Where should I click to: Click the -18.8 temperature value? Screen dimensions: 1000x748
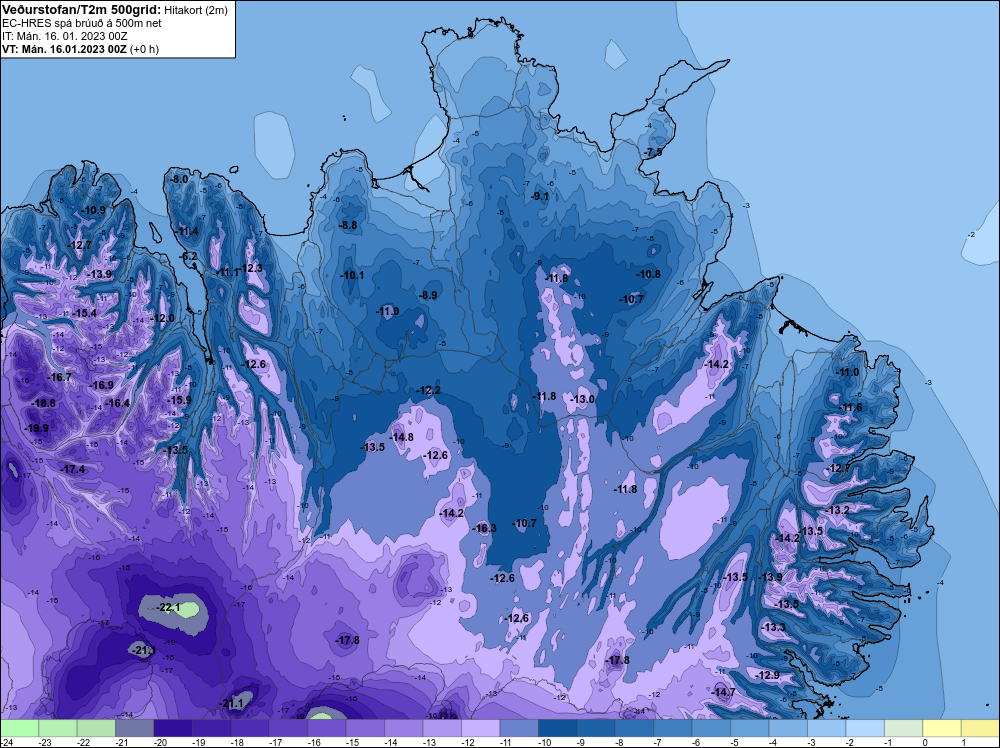pyautogui.click(x=44, y=403)
